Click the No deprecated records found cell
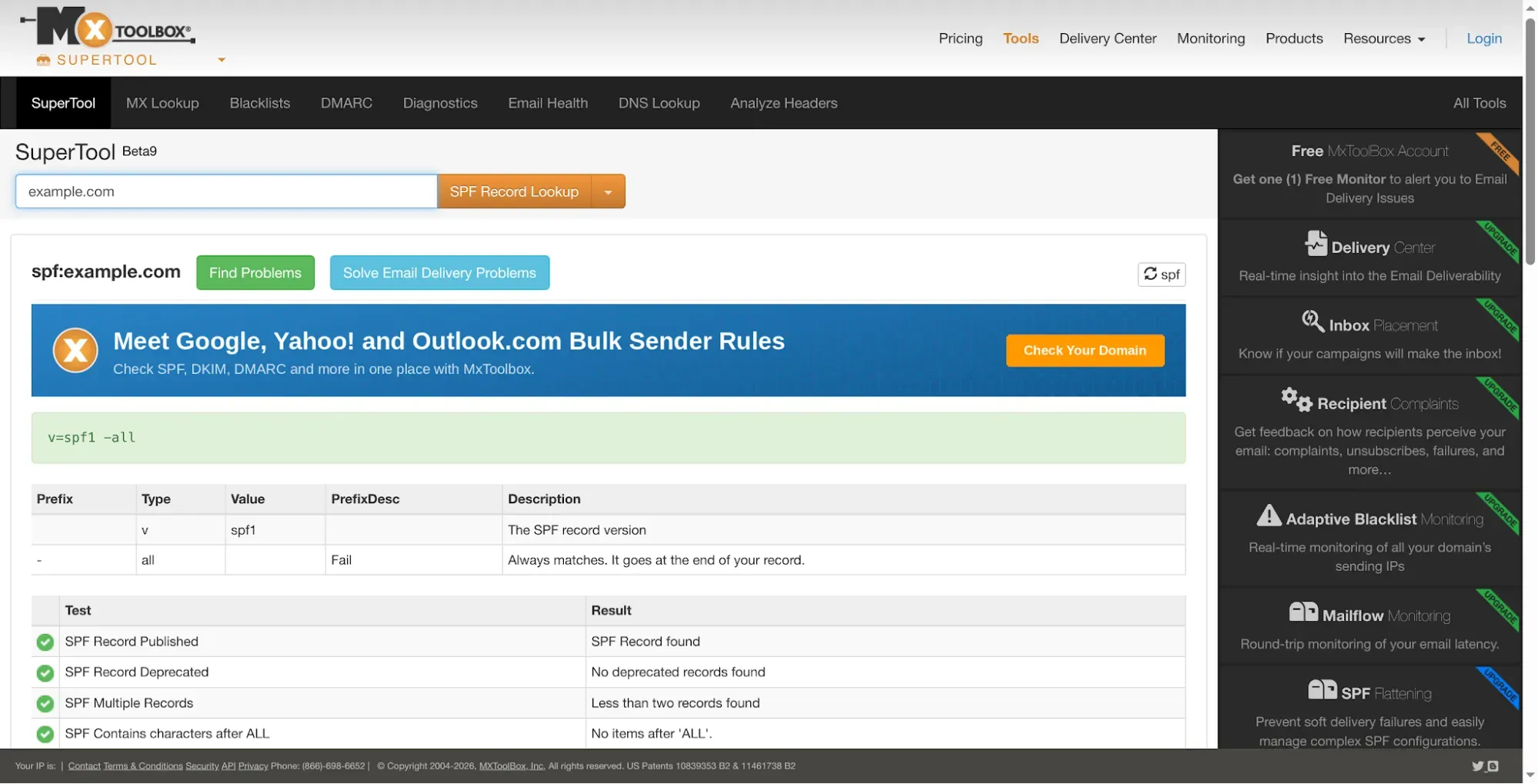The width and height of the screenshot is (1538, 784). coord(885,672)
